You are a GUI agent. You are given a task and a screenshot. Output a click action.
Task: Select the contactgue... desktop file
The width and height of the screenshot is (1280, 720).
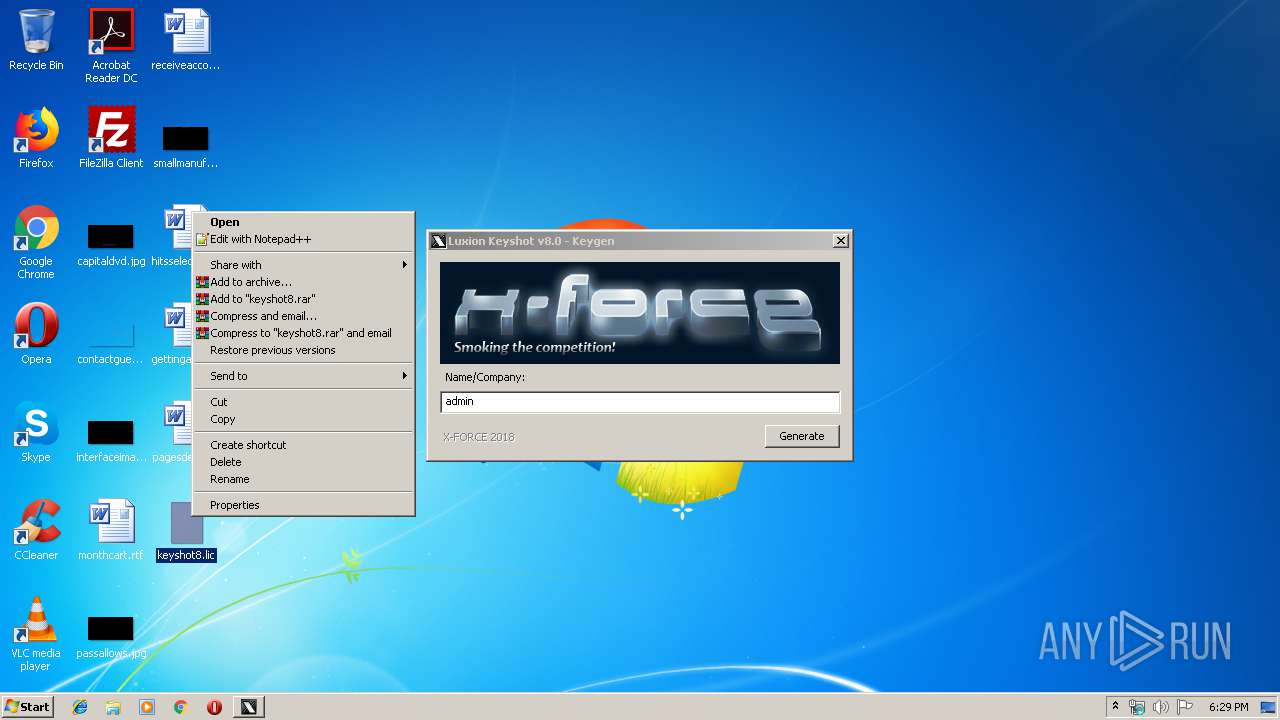[111, 343]
